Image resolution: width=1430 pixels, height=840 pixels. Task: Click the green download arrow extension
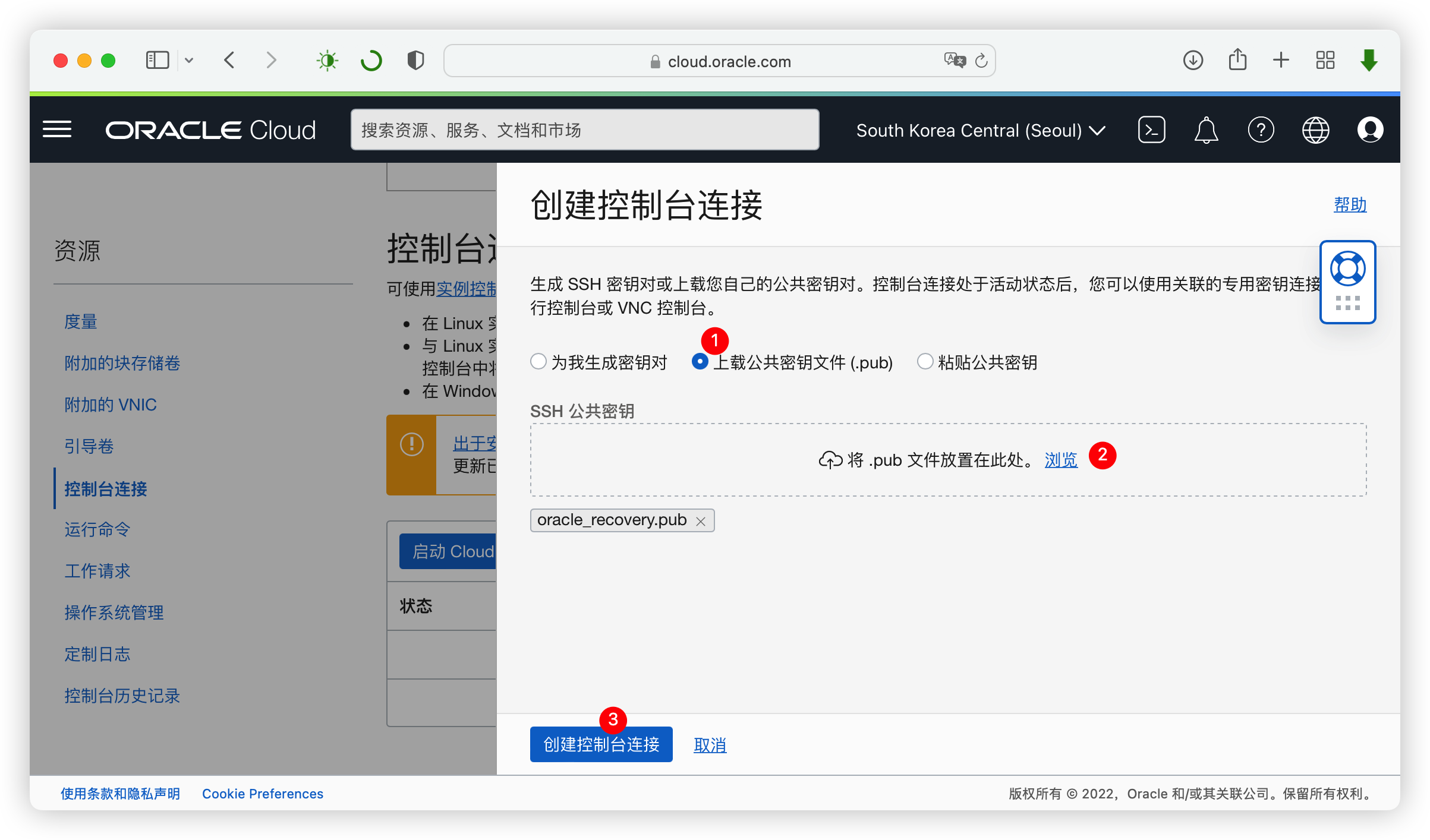(x=1369, y=60)
